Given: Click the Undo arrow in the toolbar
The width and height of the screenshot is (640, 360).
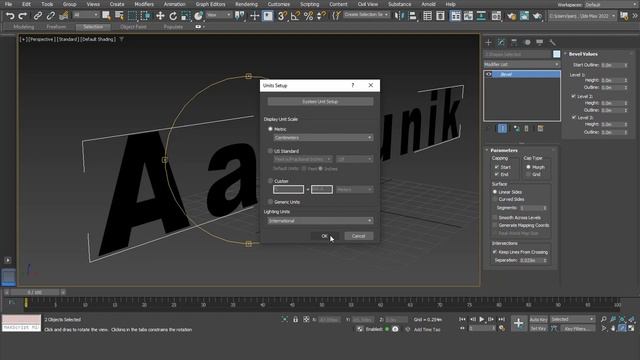Looking at the screenshot, I should click(10, 16).
